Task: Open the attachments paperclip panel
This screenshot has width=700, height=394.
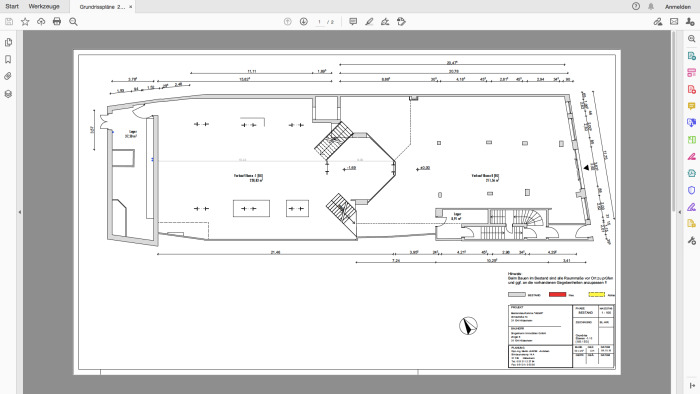Action: coord(8,76)
